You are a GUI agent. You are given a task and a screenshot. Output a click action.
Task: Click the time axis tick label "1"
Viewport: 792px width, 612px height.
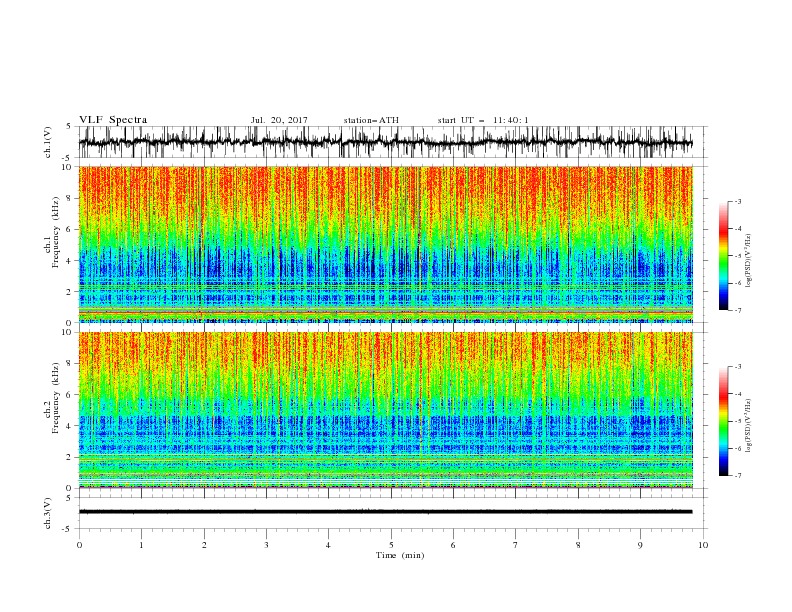click(141, 545)
